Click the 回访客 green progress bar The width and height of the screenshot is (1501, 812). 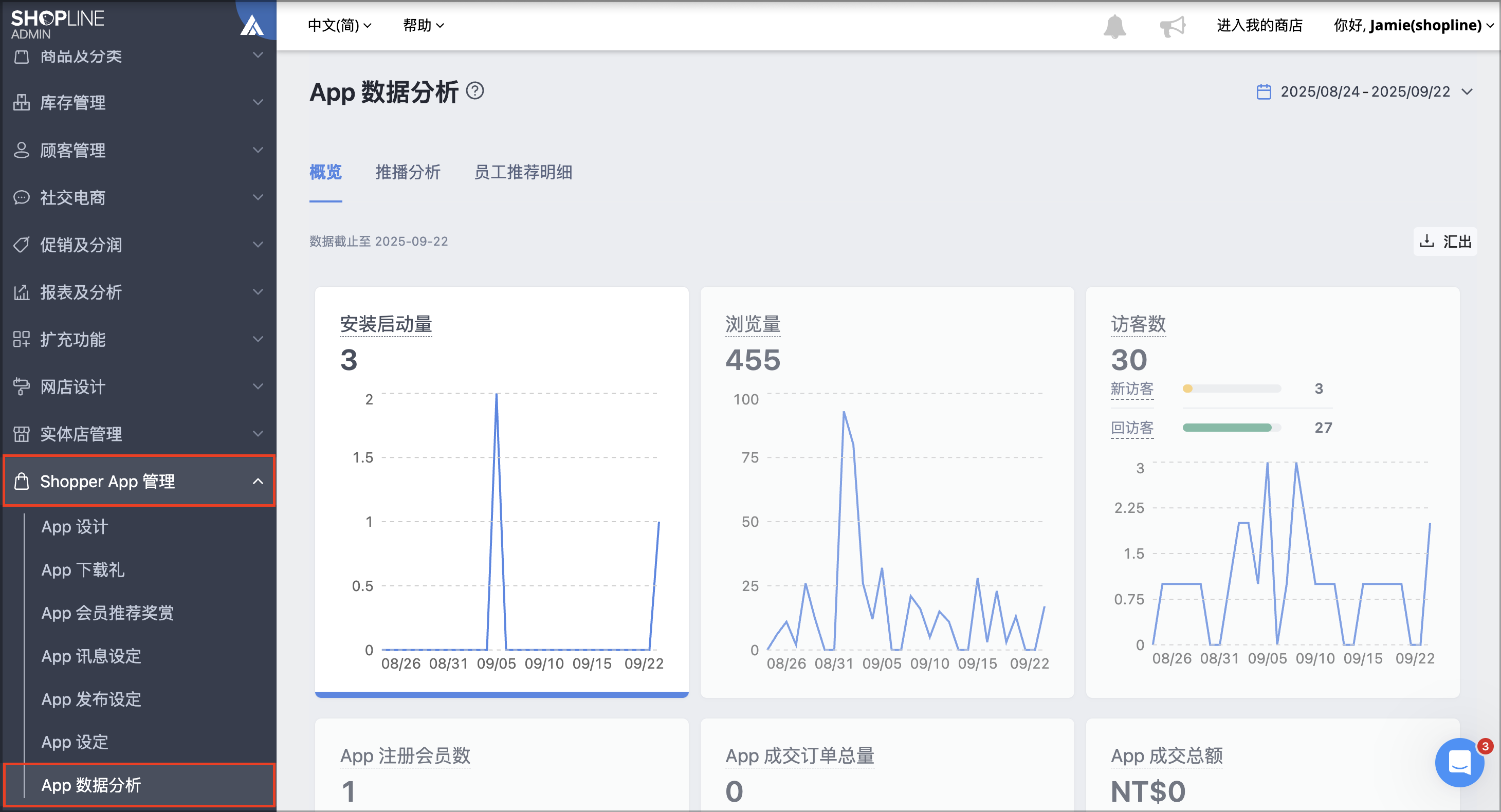[1231, 428]
